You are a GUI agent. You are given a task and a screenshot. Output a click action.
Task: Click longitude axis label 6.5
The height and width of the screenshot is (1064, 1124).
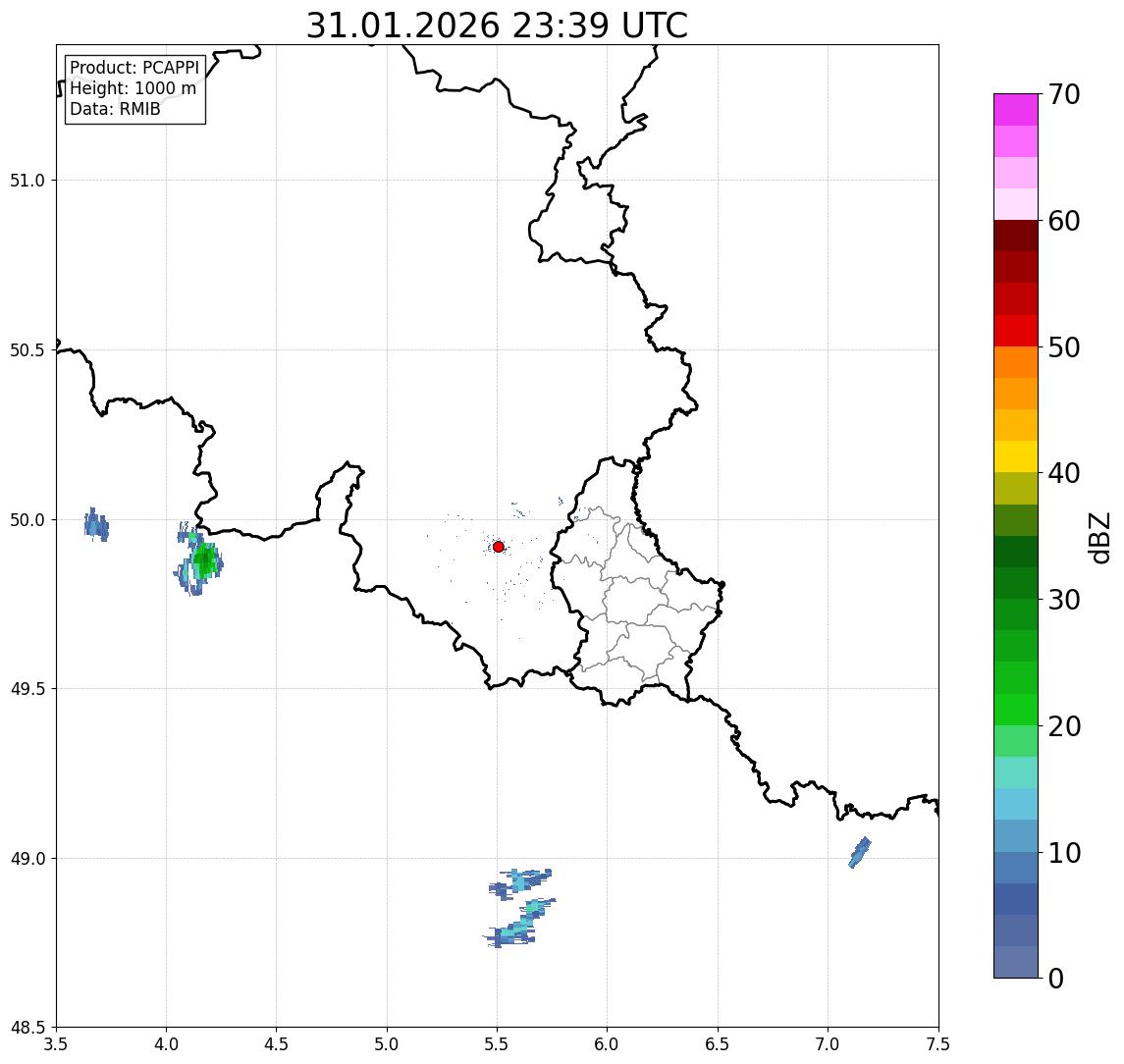pyautogui.click(x=718, y=1044)
